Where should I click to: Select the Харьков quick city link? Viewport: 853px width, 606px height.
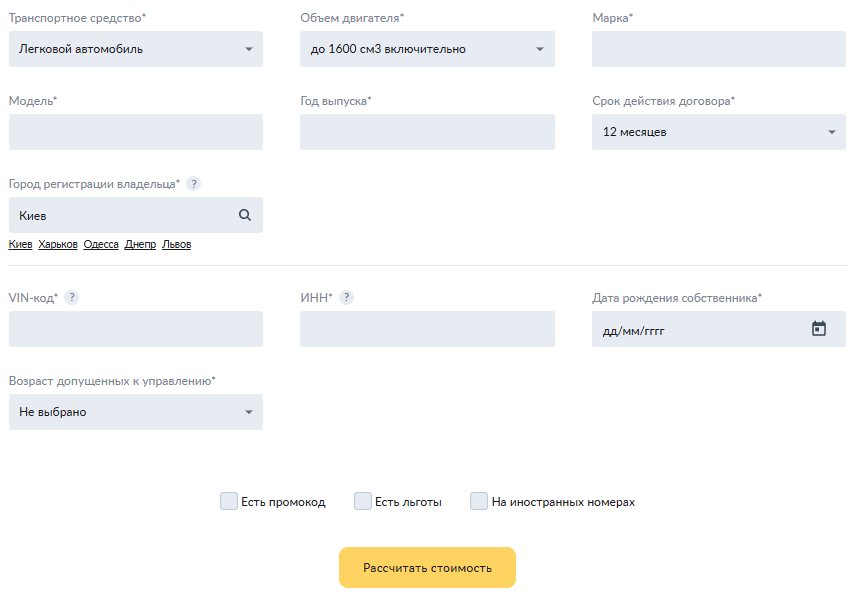click(x=58, y=245)
